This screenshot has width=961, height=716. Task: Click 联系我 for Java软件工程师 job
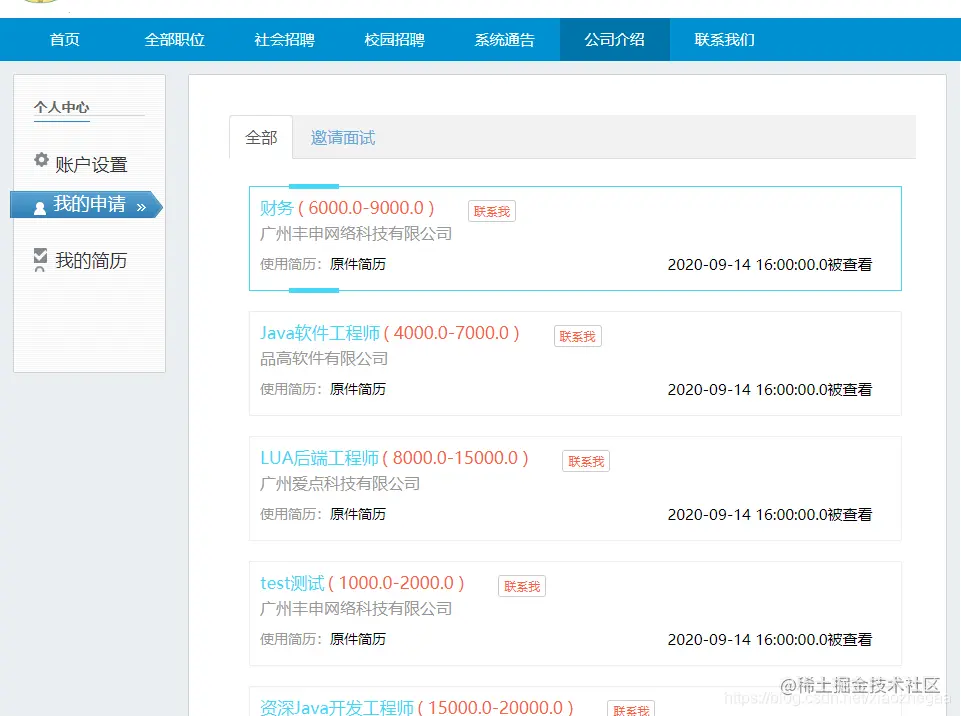point(577,337)
